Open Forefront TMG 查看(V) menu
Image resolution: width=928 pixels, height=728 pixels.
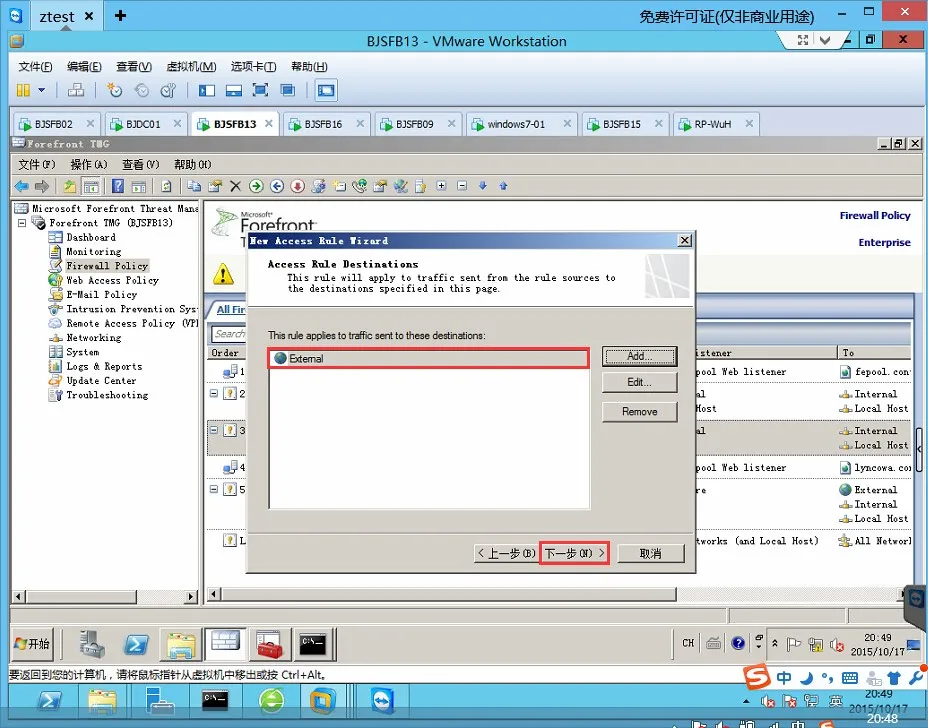coord(140,165)
